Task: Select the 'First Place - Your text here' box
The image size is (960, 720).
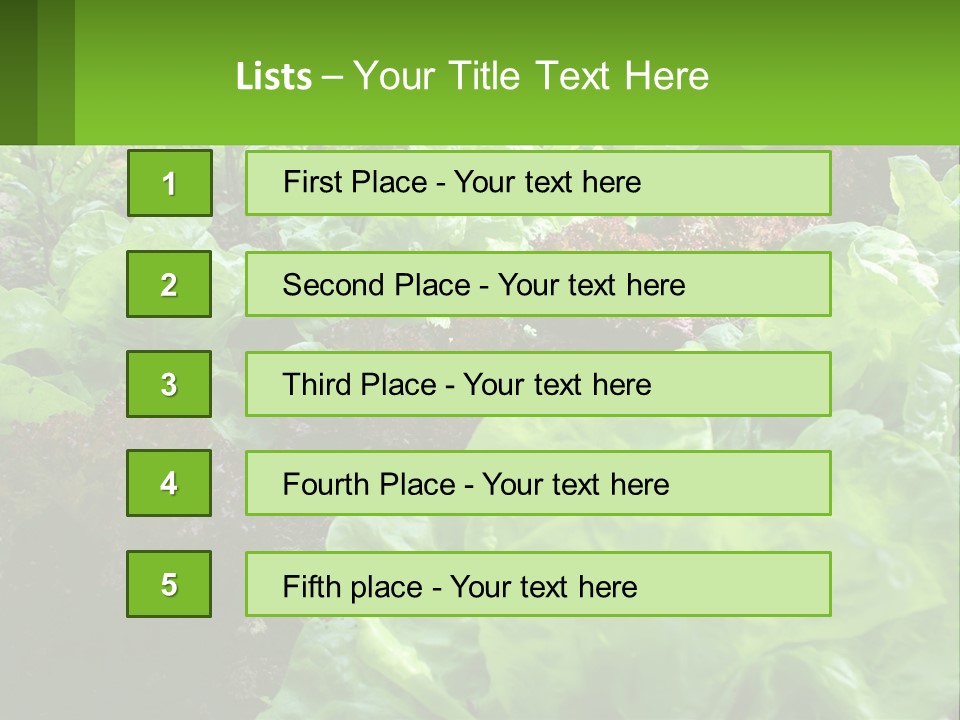Action: coord(538,183)
